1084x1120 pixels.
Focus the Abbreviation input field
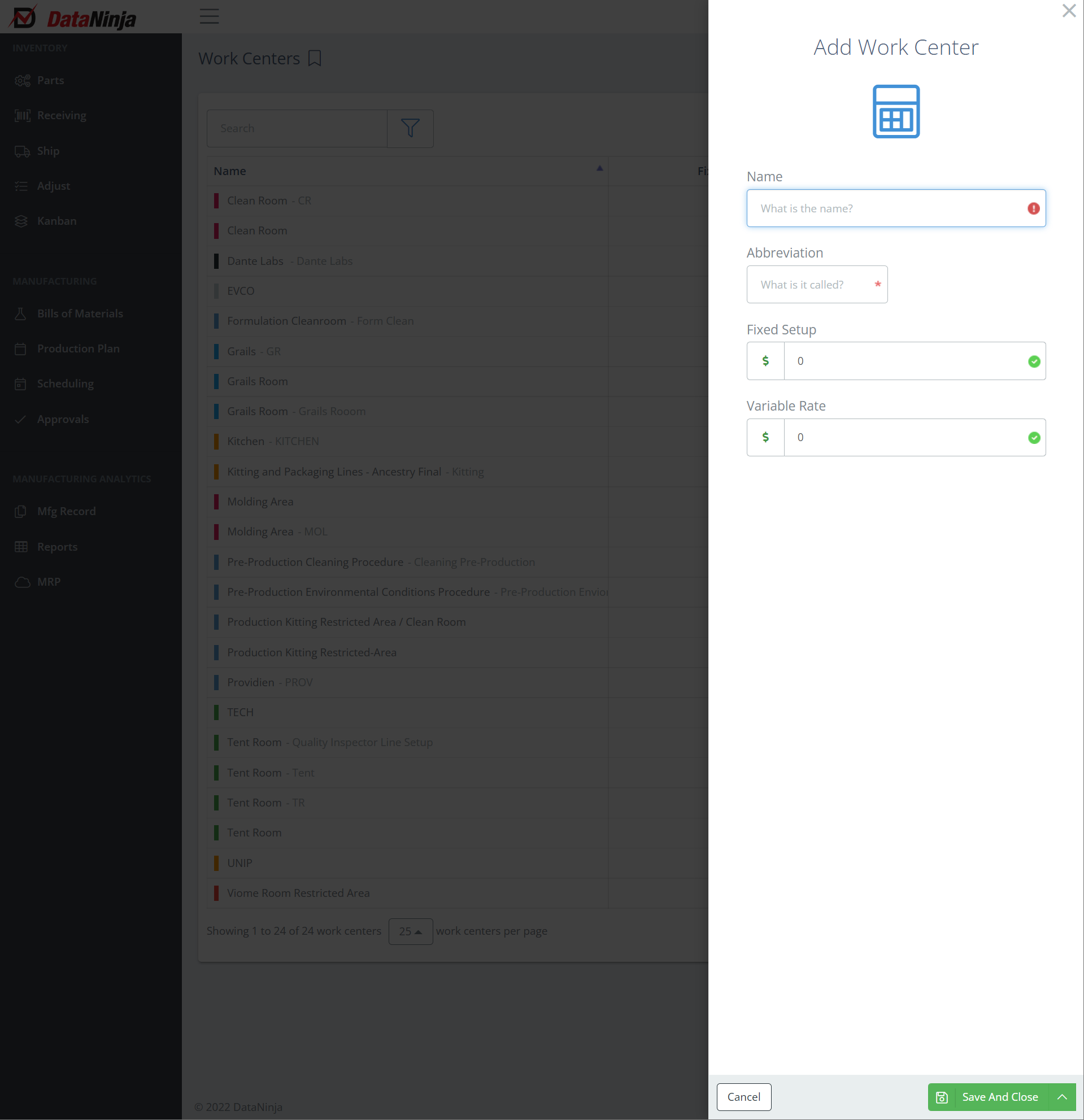(x=817, y=285)
